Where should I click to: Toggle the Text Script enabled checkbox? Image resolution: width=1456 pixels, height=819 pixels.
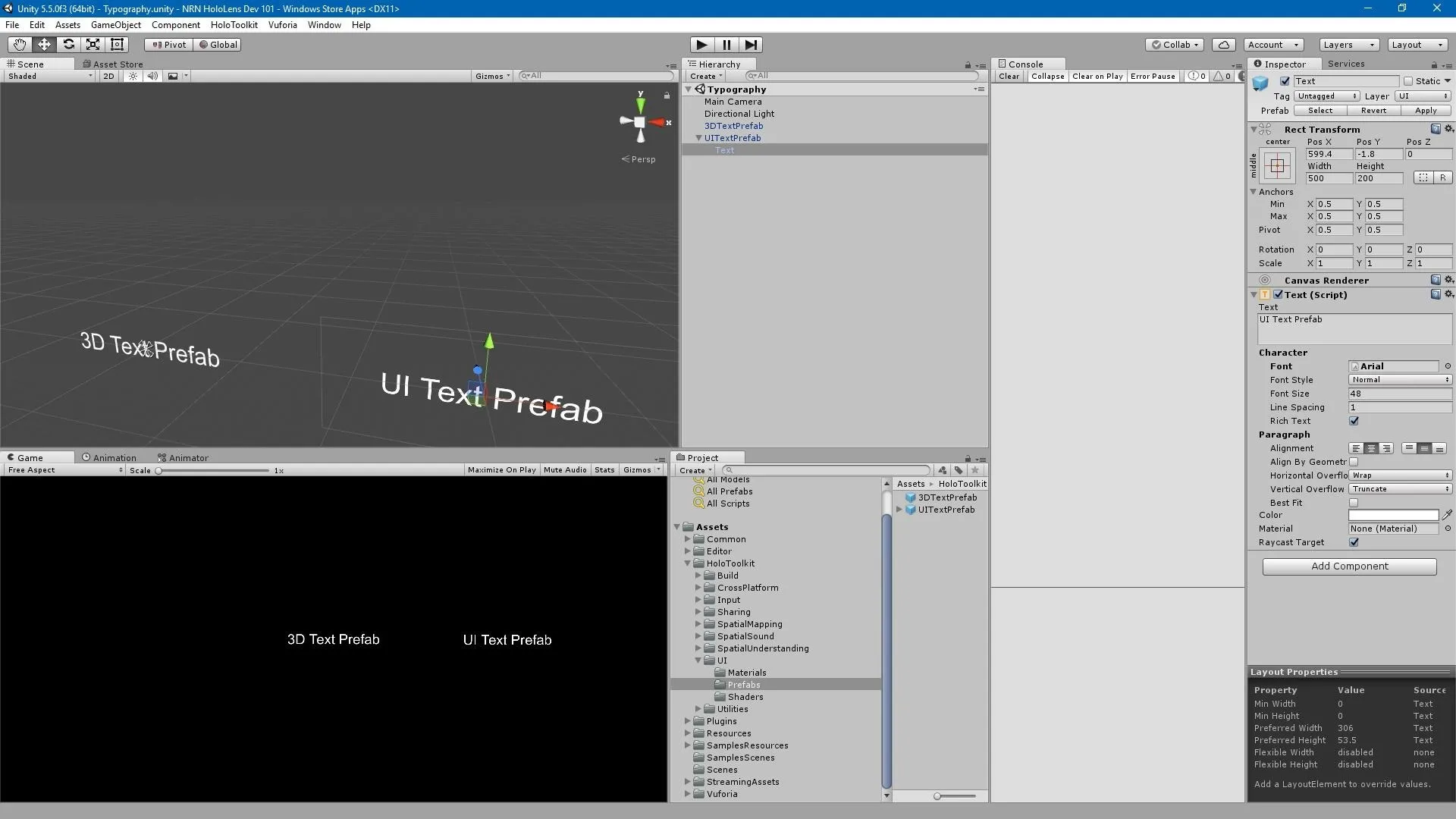click(1278, 295)
